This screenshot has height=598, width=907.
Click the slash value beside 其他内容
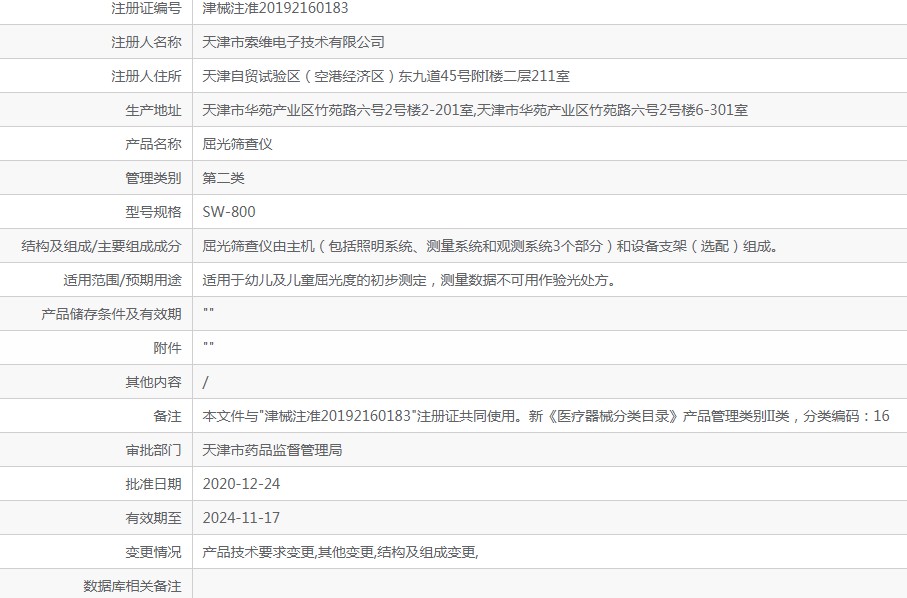click(205, 382)
